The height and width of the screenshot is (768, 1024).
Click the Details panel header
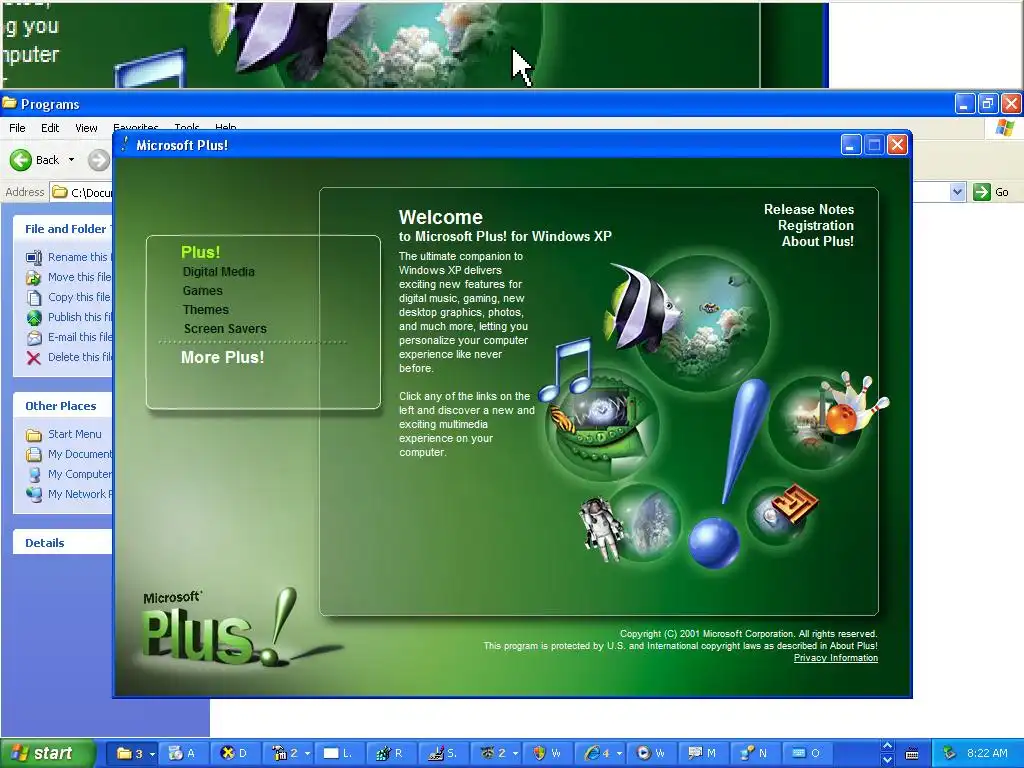click(63, 543)
